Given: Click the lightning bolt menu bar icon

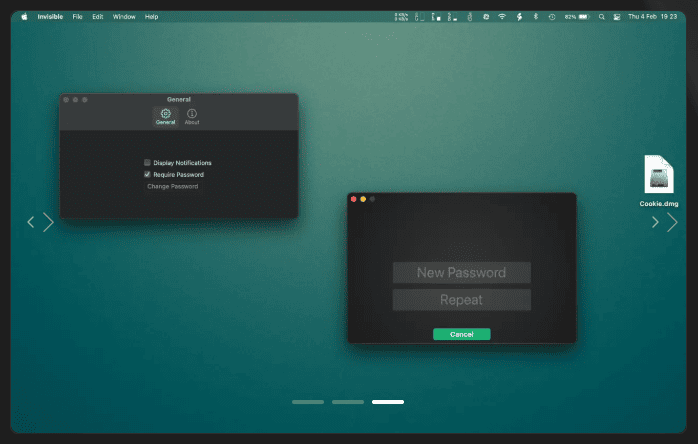Looking at the screenshot, I should click(x=519, y=17).
